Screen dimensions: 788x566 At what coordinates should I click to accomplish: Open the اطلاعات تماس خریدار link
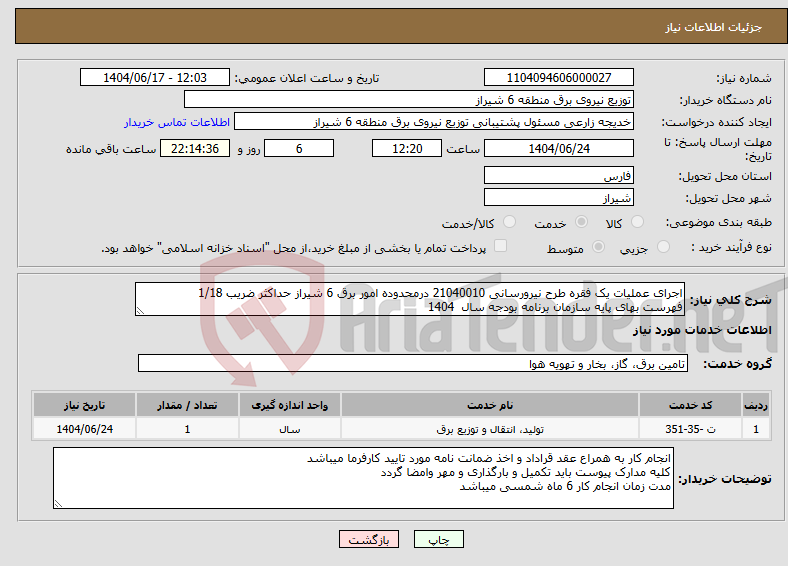[x=177, y=122]
